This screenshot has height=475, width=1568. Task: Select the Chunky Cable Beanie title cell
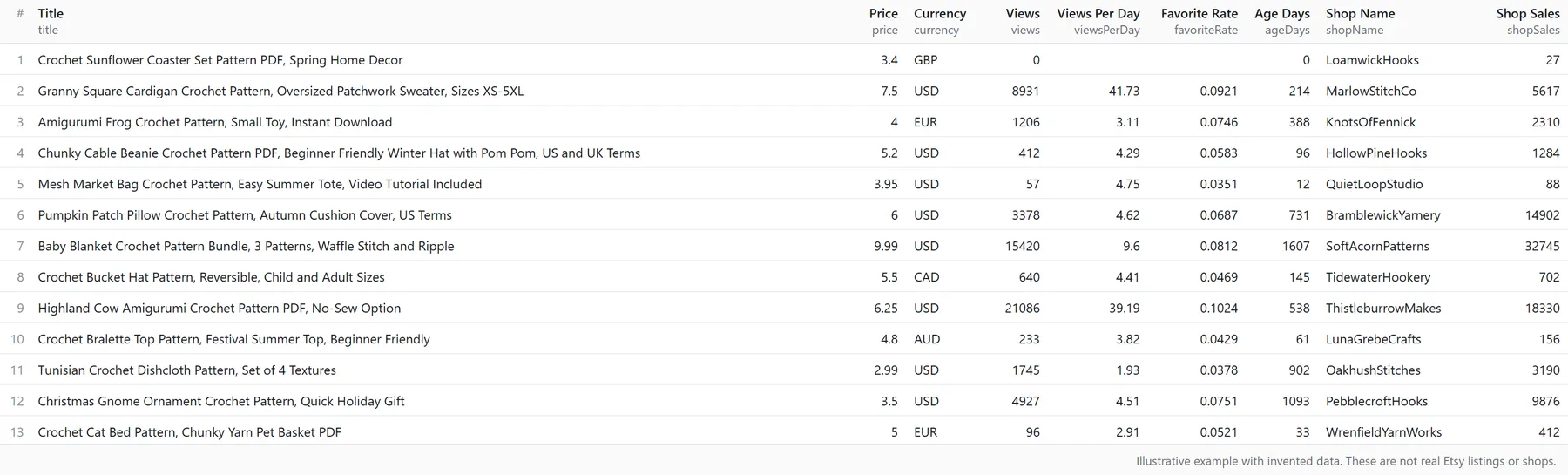(x=339, y=153)
